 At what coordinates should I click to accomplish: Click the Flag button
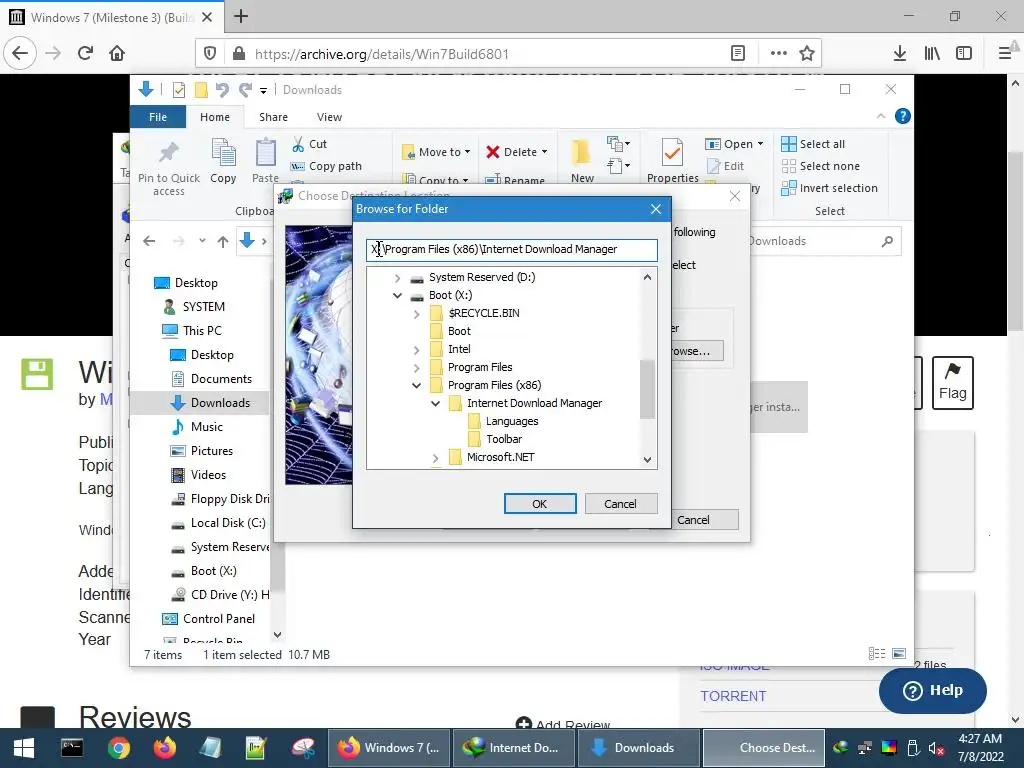953,383
